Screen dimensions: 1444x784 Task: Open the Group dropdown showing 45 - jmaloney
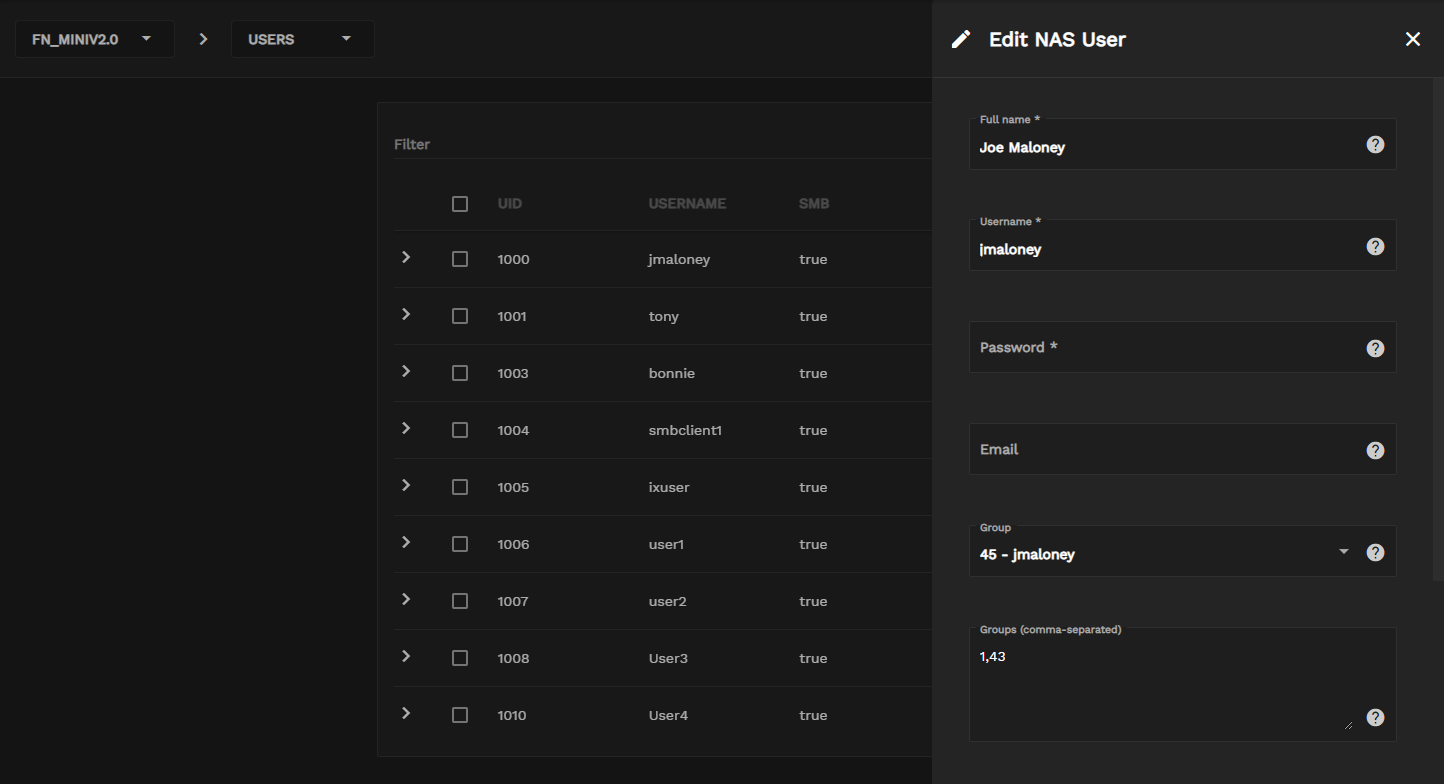(1160, 553)
